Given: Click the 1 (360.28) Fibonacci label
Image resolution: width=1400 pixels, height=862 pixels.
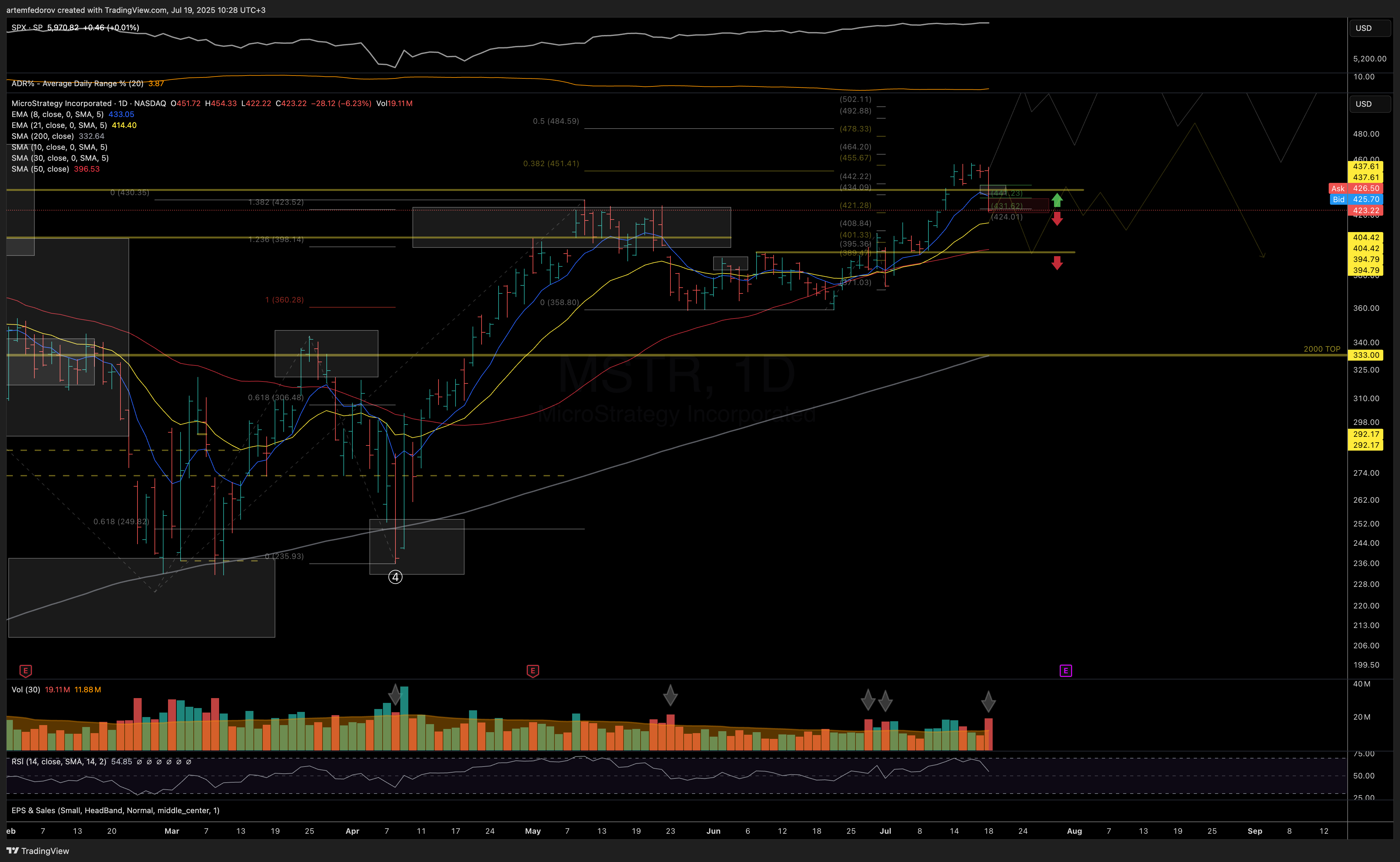Looking at the screenshot, I should [284, 299].
